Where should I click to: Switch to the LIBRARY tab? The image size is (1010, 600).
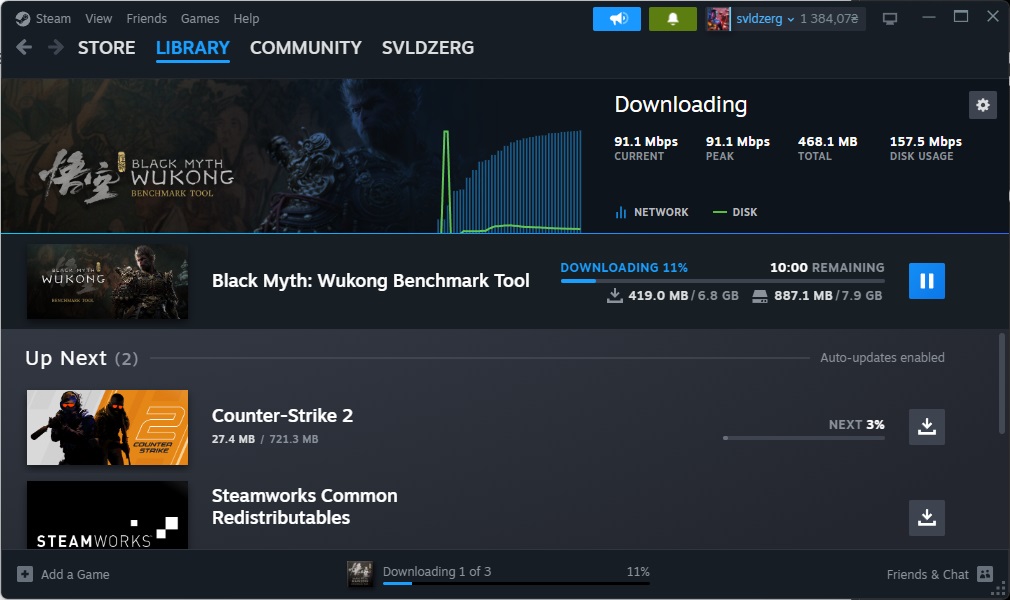(x=193, y=48)
